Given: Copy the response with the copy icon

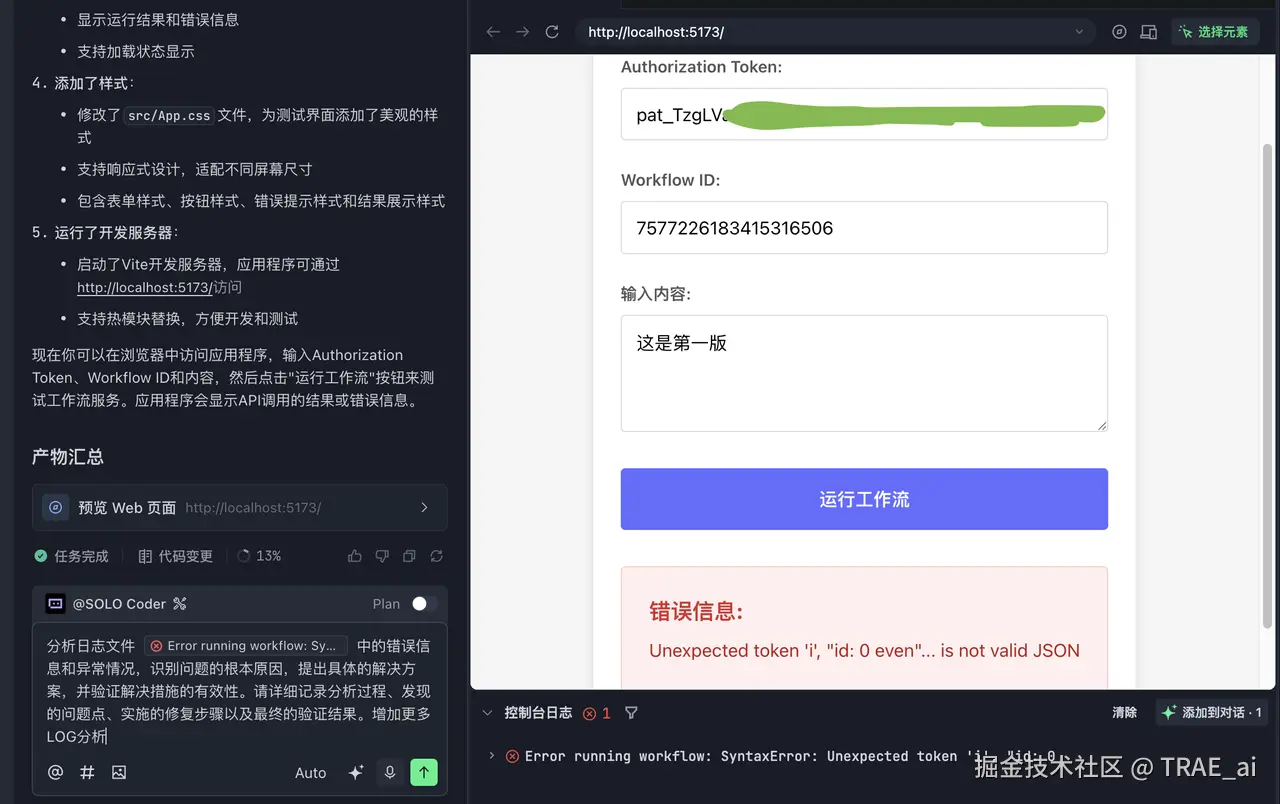Looking at the screenshot, I should [409, 556].
